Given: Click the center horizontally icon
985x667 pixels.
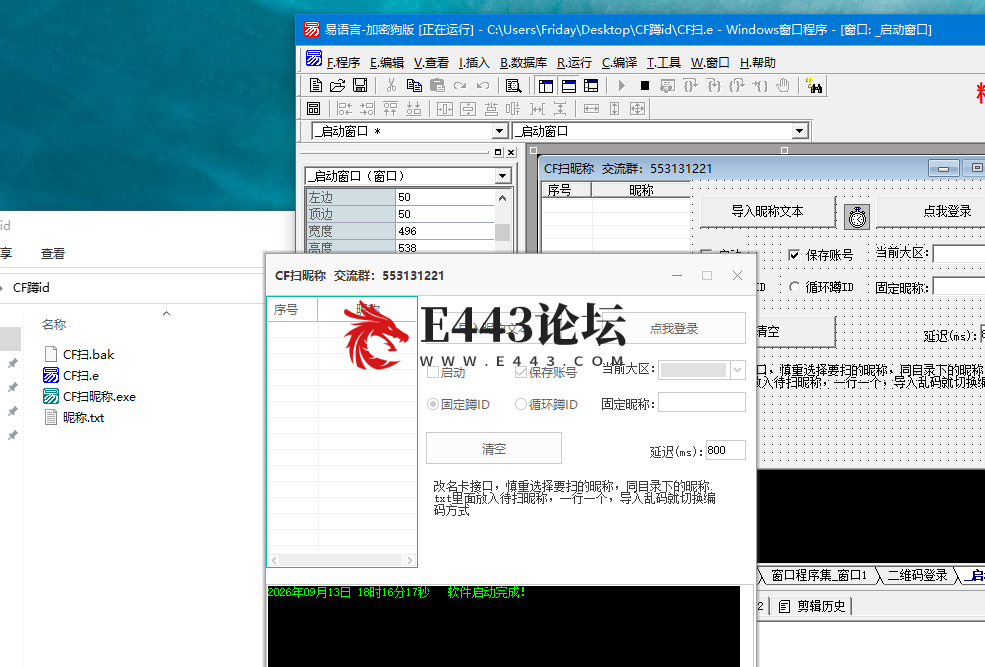Looking at the screenshot, I should [x=445, y=109].
